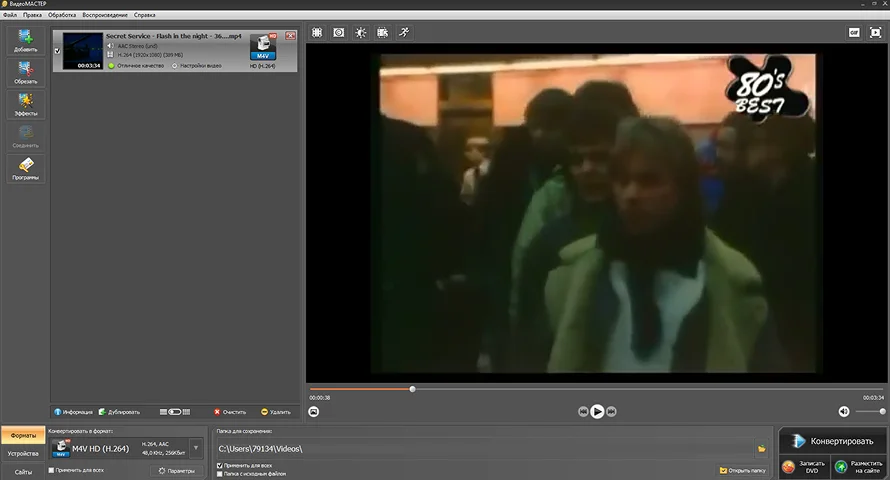This screenshot has height=480, width=890.
Task: Click the Программы icon in sidebar
Action: pos(25,168)
